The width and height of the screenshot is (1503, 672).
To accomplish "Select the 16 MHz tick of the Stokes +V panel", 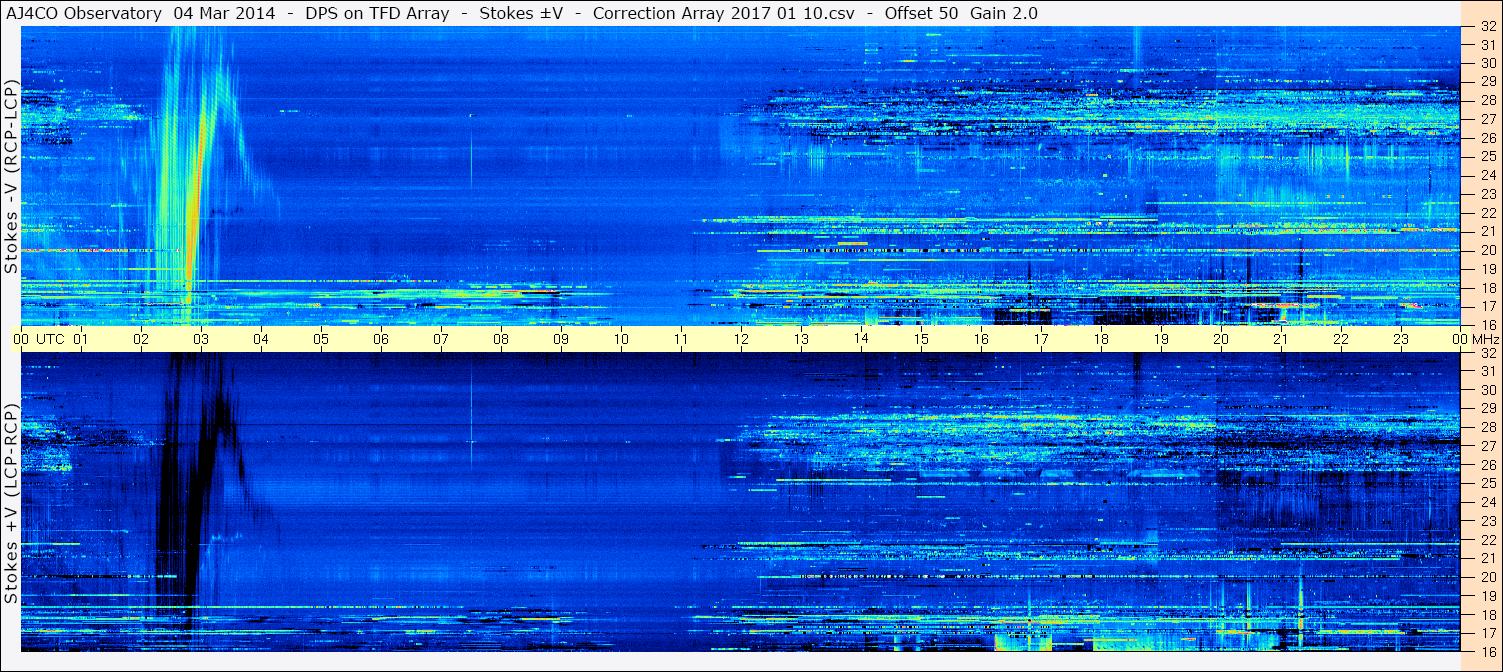I will click(x=1487, y=651).
